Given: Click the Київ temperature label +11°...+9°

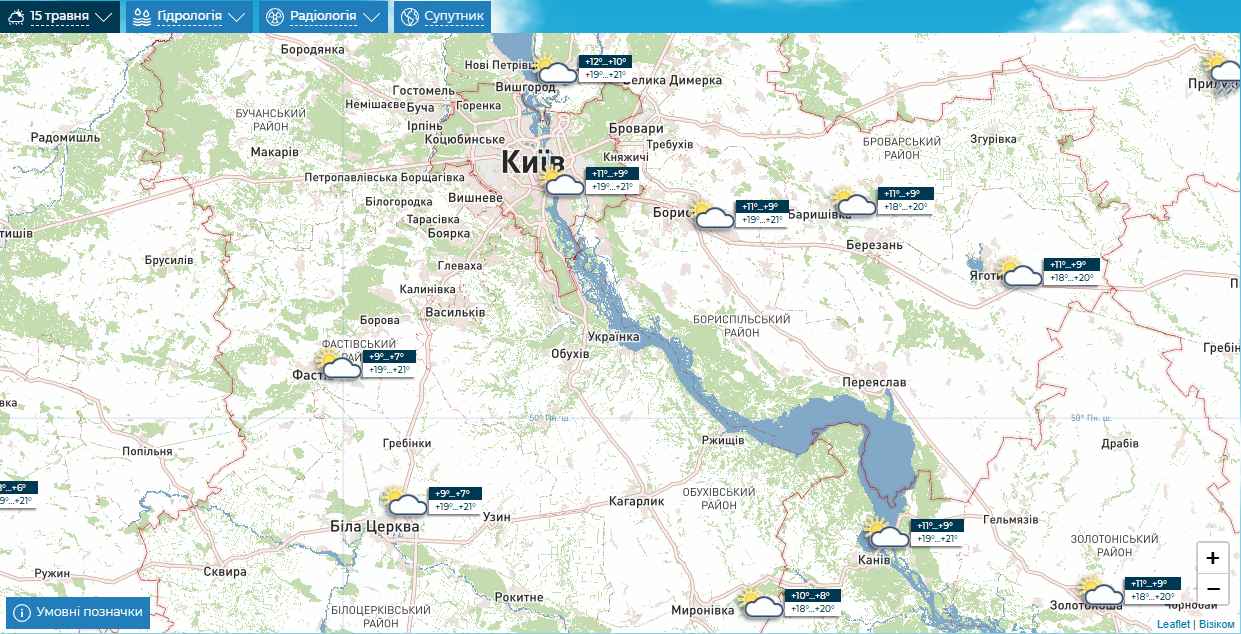Looking at the screenshot, I should tap(610, 173).
